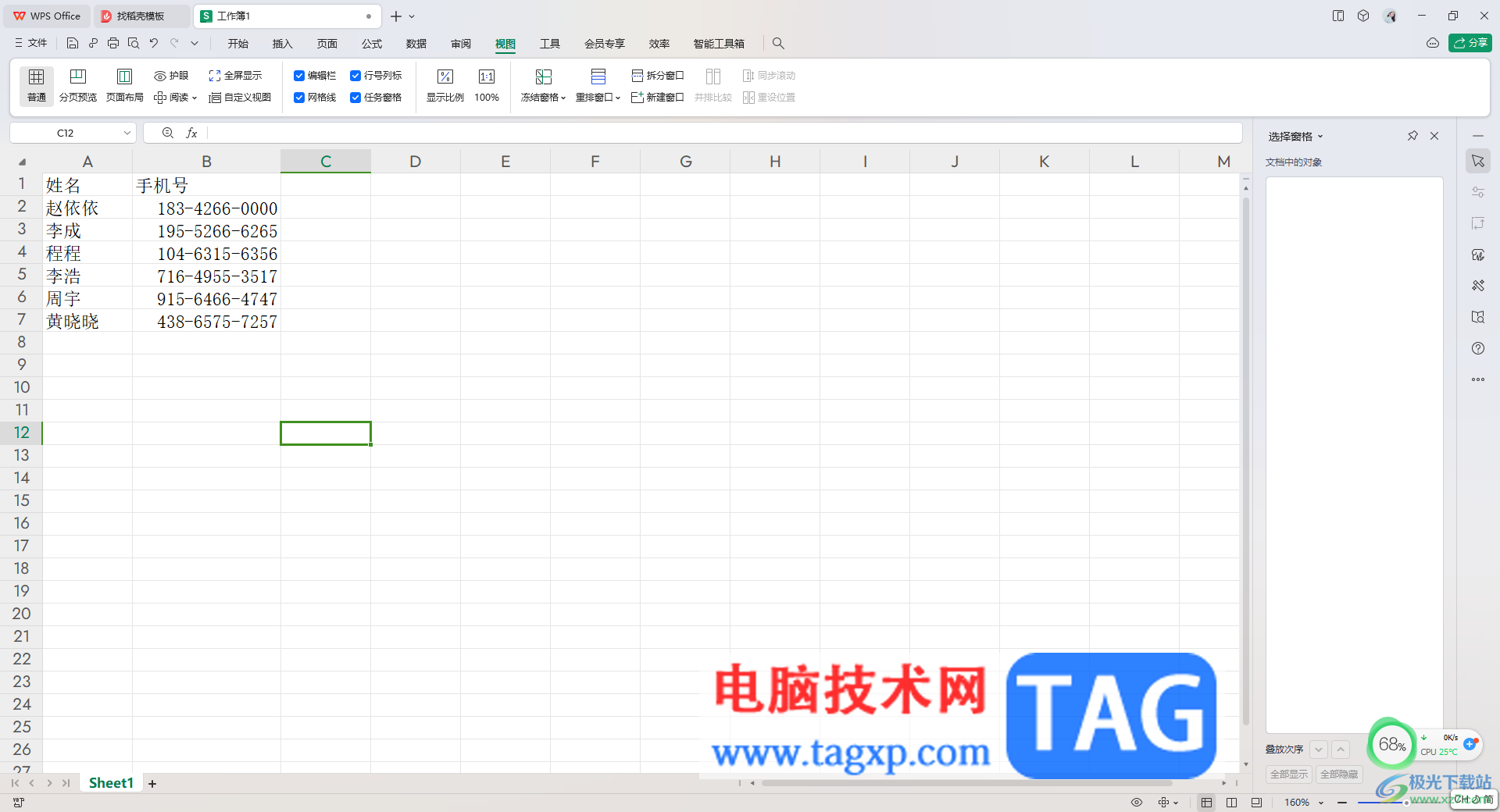This screenshot has height=812, width=1500.
Task: Click the print icon
Action: [x=113, y=44]
